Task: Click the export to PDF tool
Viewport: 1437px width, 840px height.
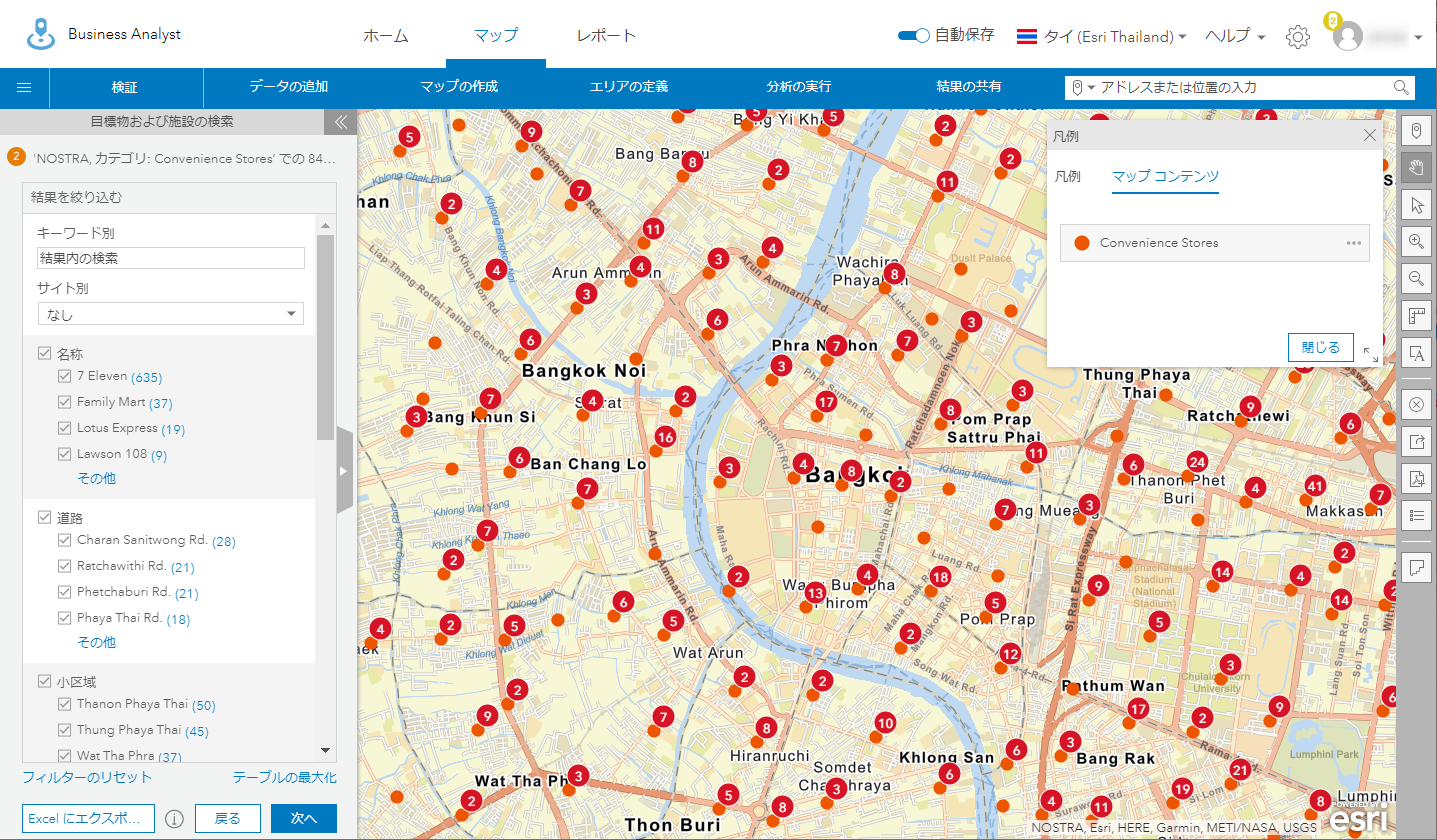Action: coord(1416,478)
